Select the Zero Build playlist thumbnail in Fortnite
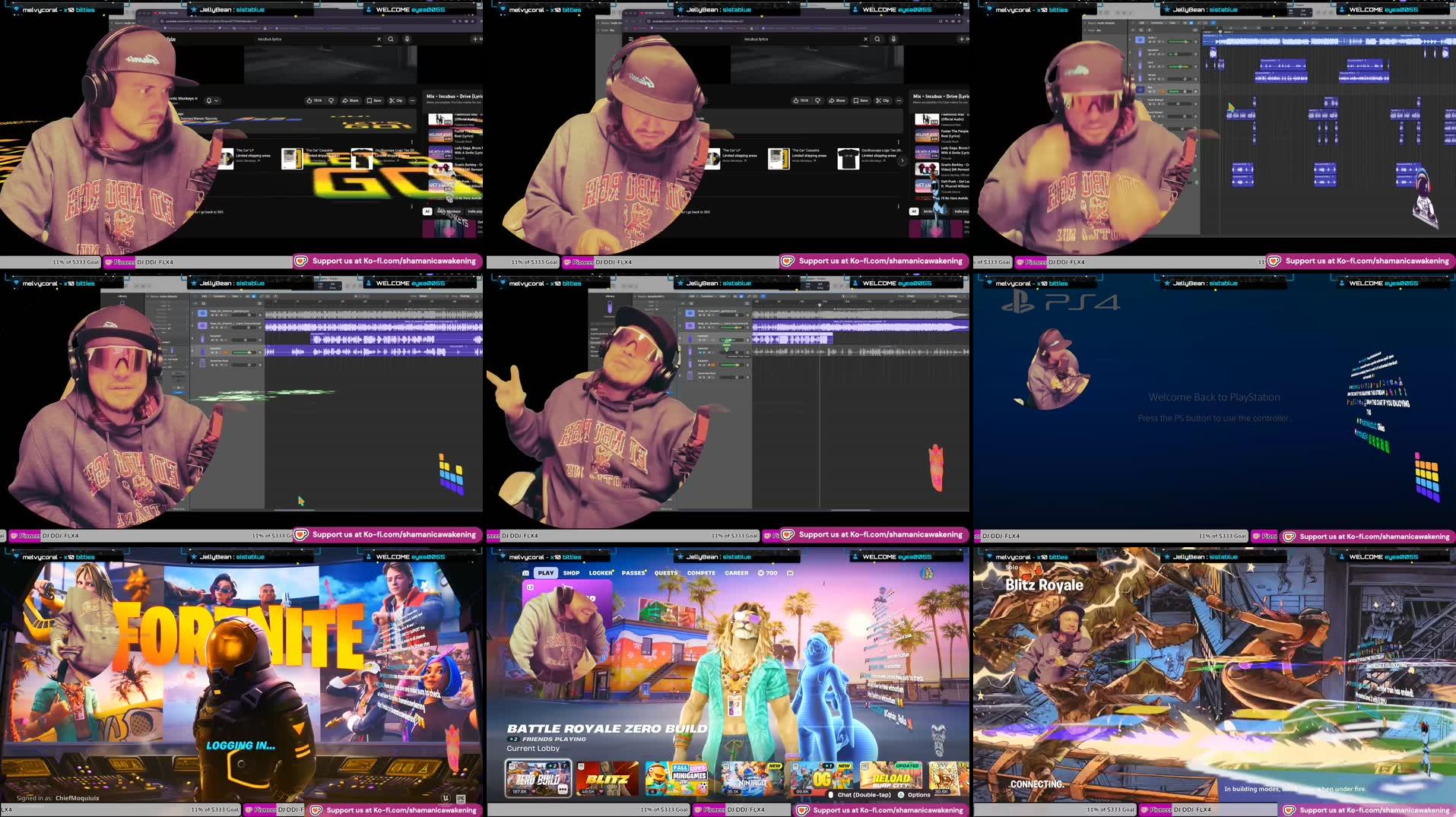Image resolution: width=1456 pixels, height=817 pixels. tap(538, 777)
